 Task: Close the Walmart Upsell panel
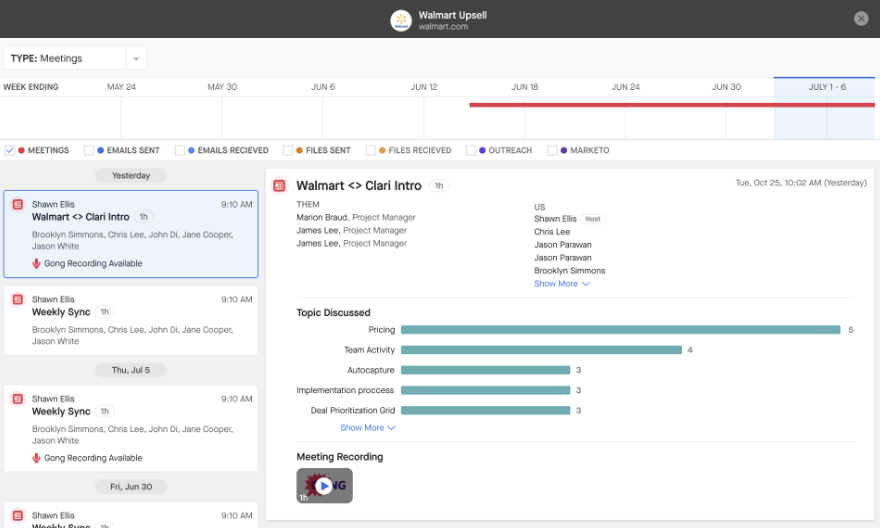(861, 19)
